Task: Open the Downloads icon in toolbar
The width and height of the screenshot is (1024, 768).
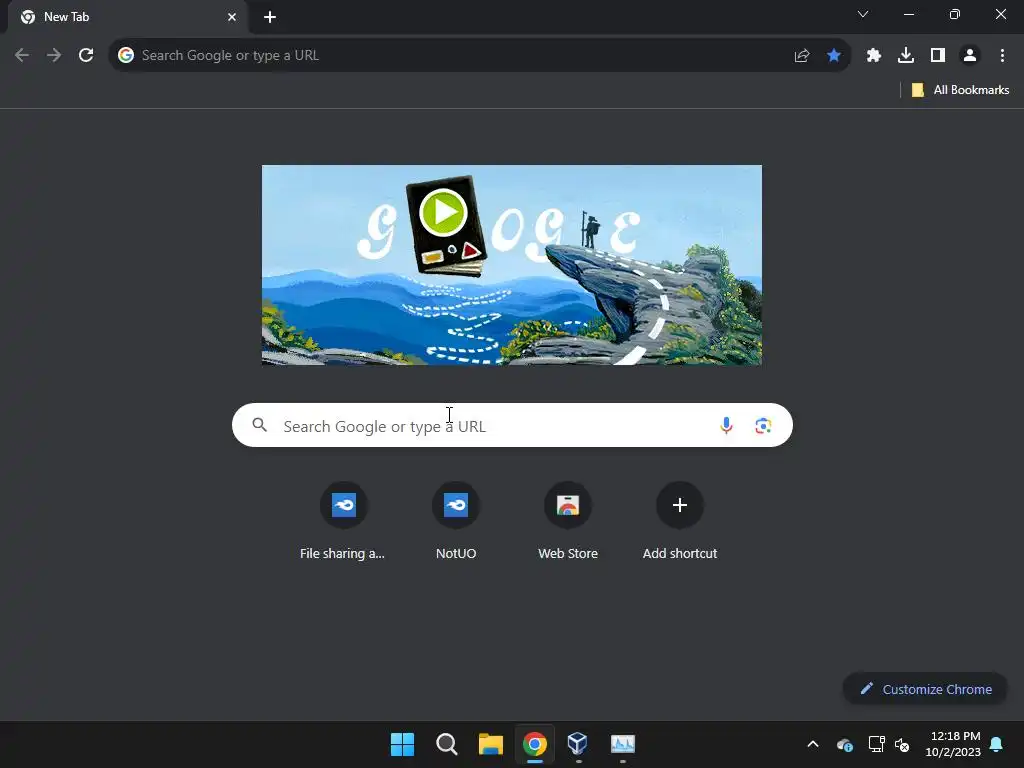Action: coord(906,56)
